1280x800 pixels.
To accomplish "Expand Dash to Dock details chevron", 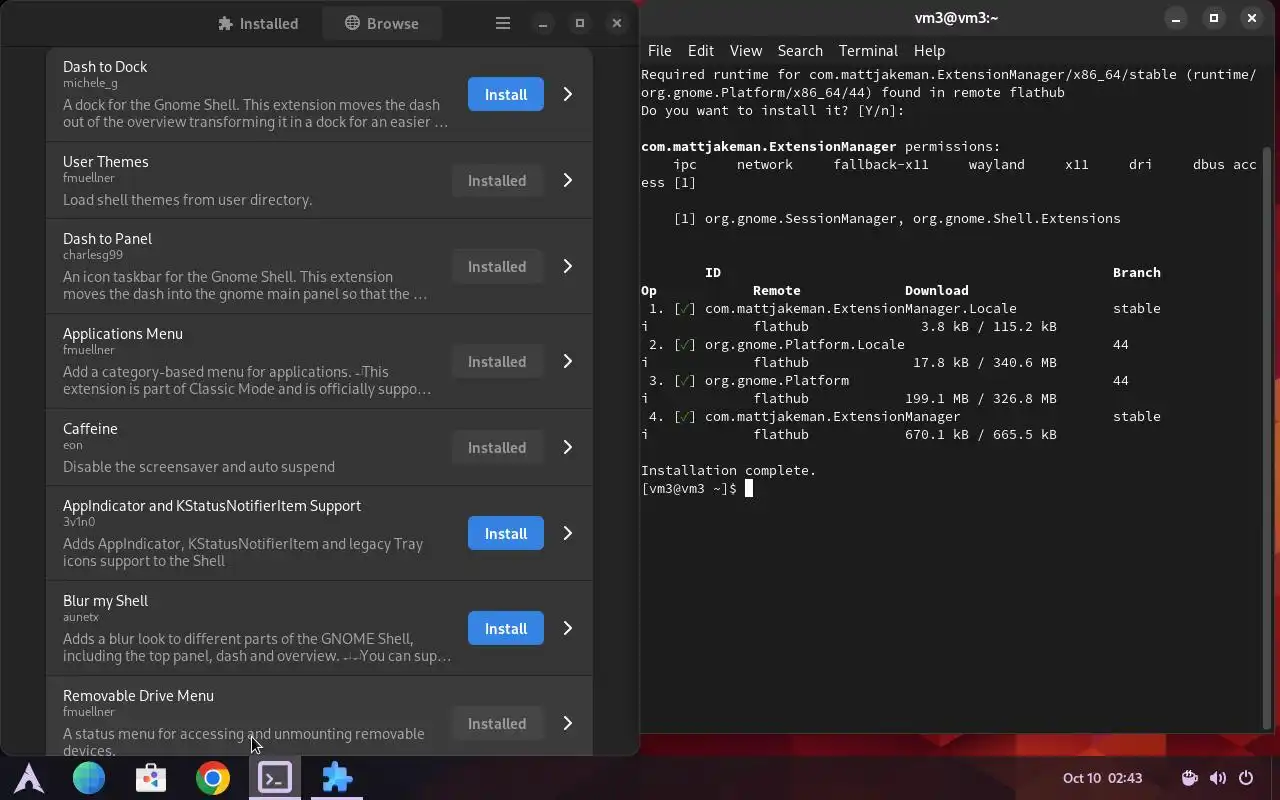I will (x=567, y=94).
